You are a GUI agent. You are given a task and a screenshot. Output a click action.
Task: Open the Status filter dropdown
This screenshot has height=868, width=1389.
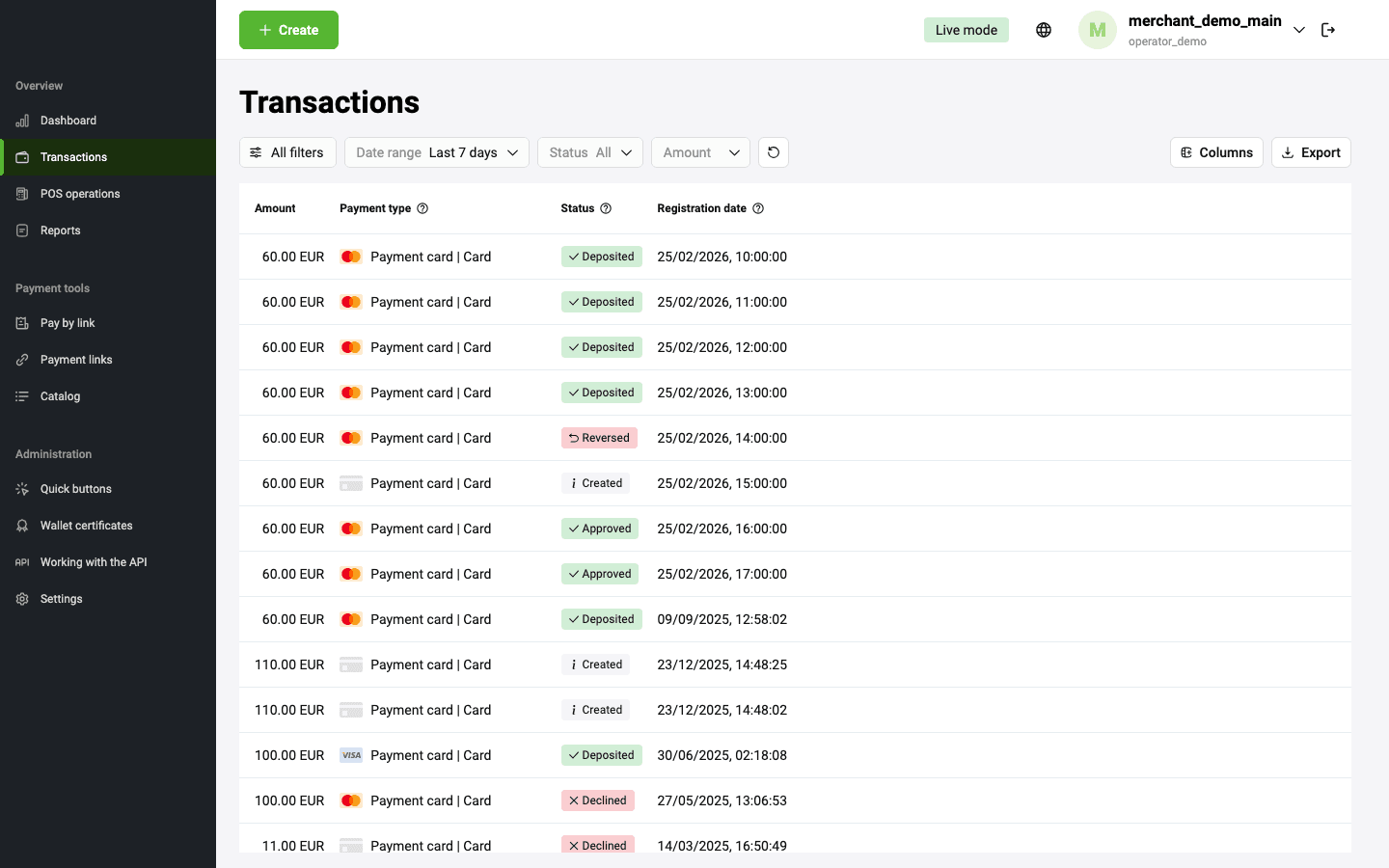pyautogui.click(x=589, y=152)
